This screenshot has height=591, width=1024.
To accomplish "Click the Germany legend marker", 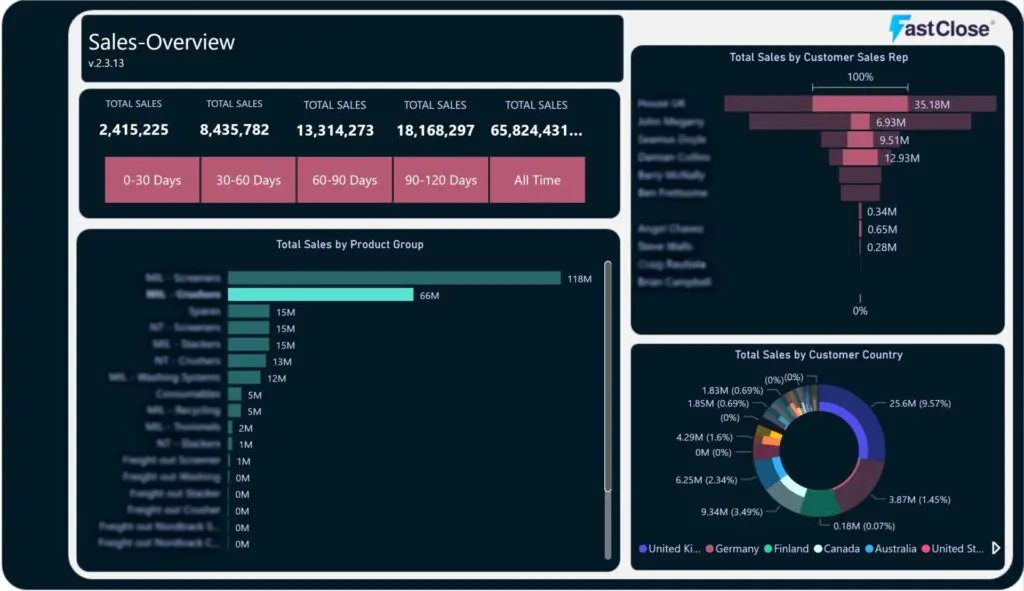I will click(x=709, y=549).
